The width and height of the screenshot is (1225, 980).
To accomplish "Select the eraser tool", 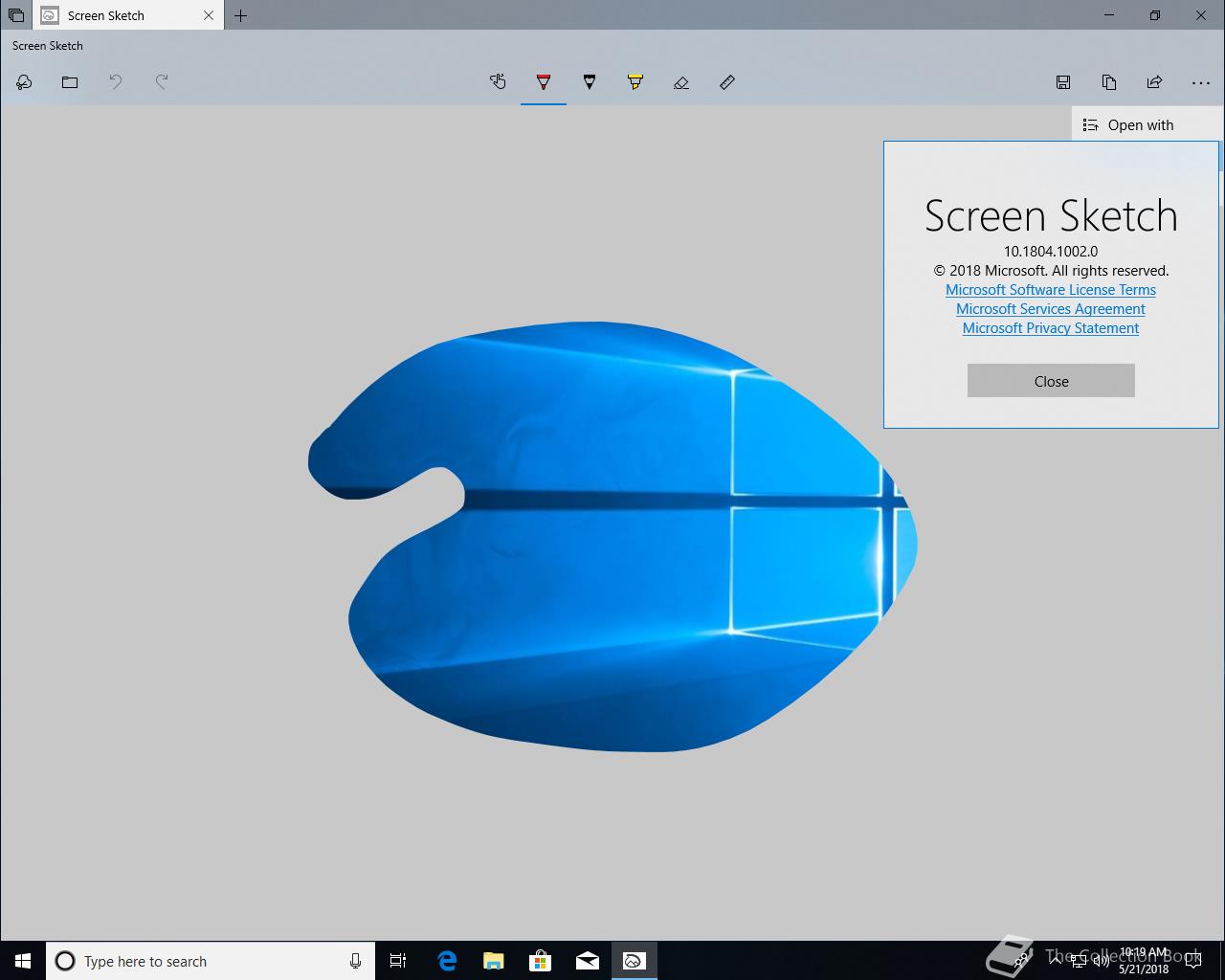I will pyautogui.click(x=681, y=82).
